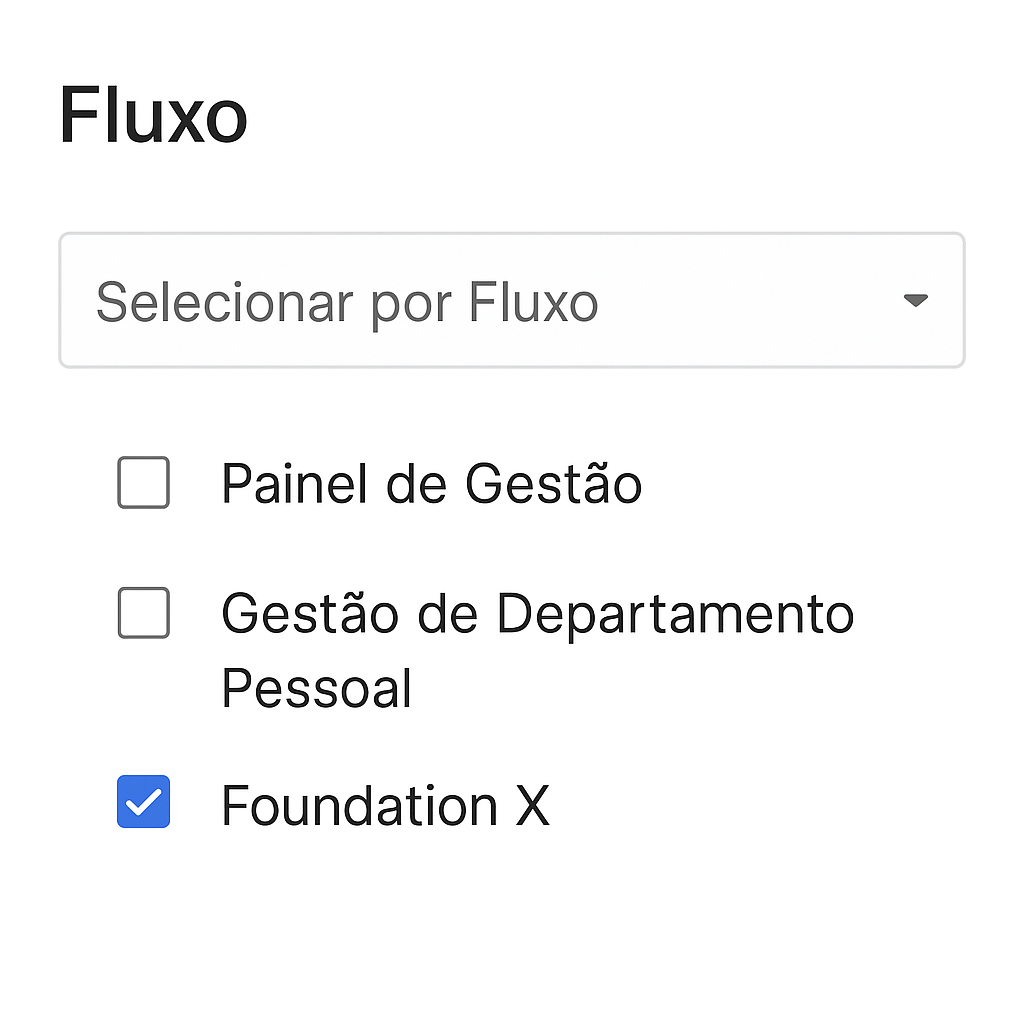The width and height of the screenshot is (1024, 1024).
Task: Click the word "Foundation" in the third option
Action: pyautogui.click(x=359, y=806)
